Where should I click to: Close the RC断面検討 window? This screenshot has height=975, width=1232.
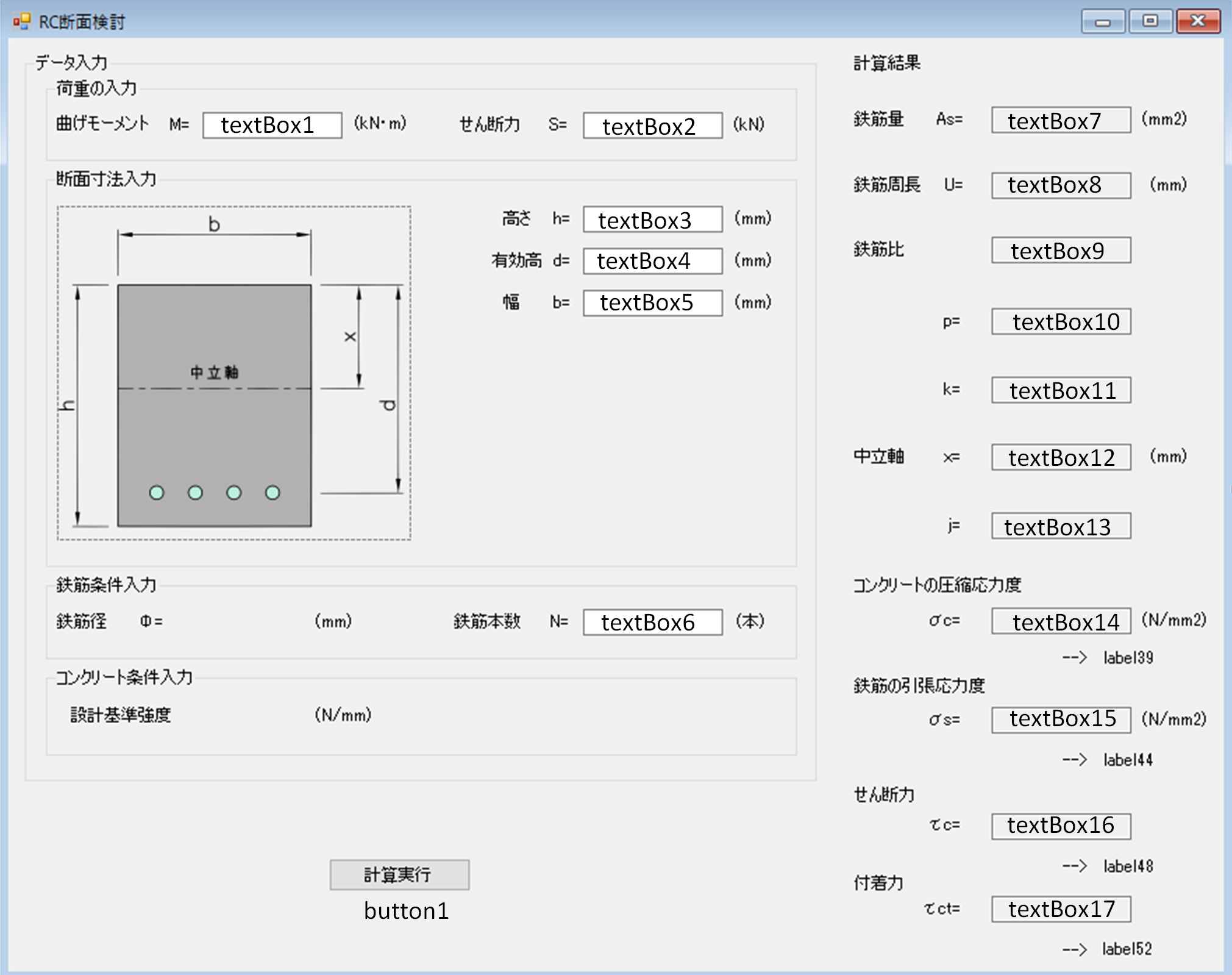1198,21
